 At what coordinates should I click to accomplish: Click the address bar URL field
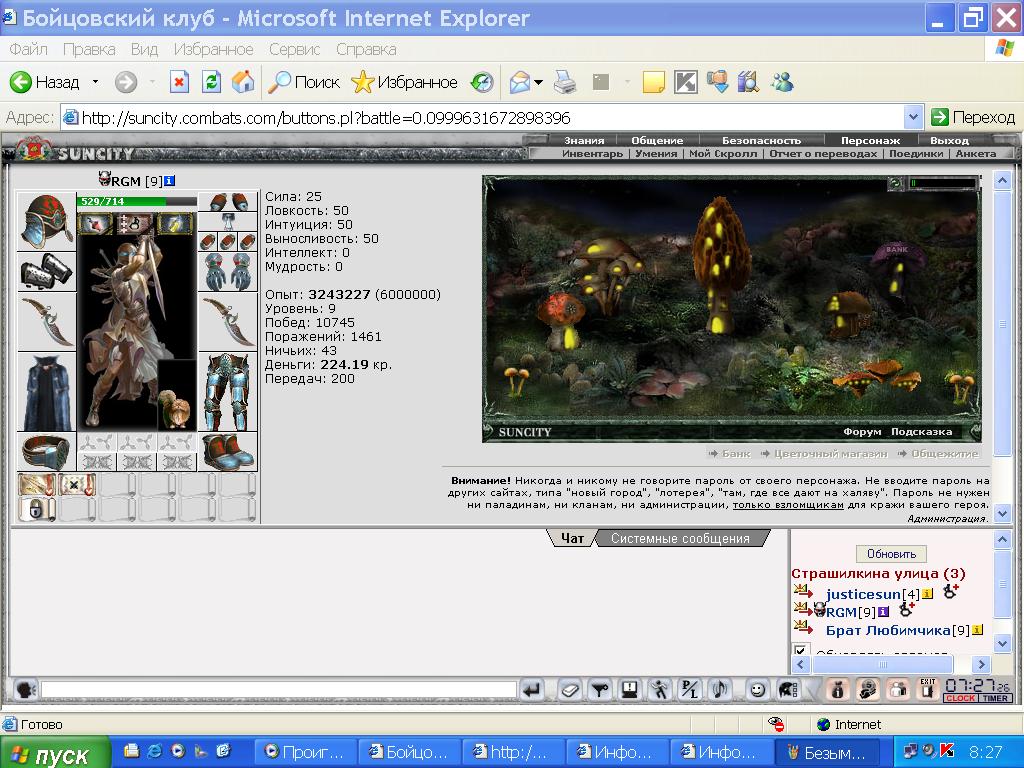(x=483, y=118)
